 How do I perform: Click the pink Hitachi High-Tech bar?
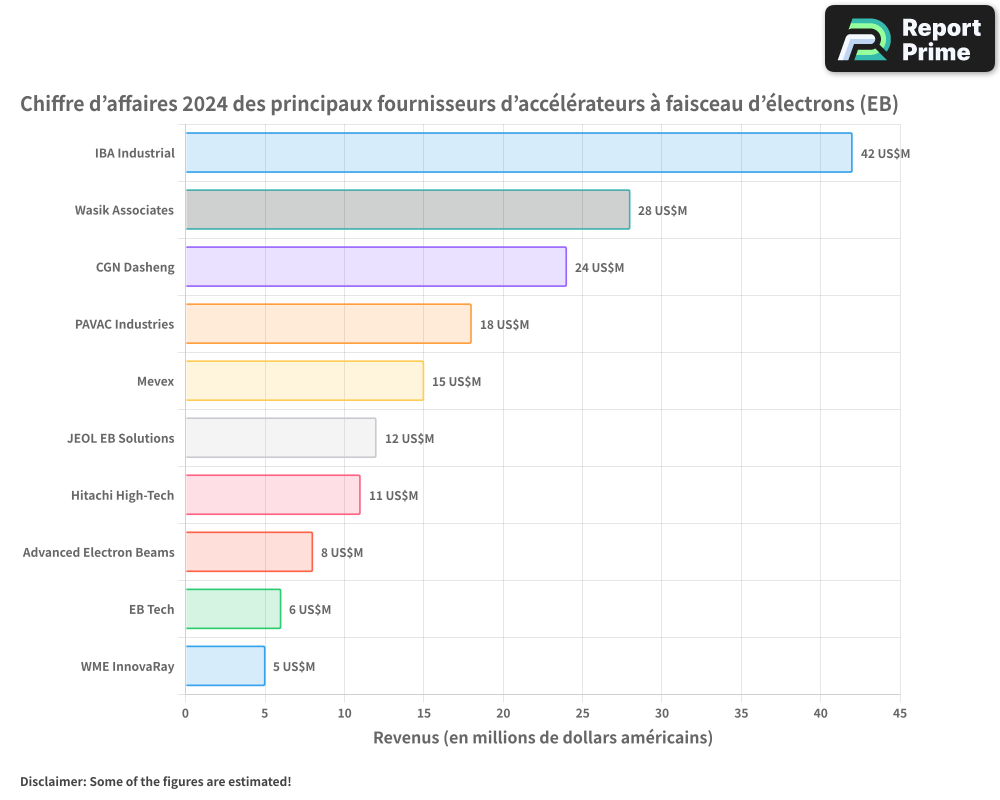(272, 495)
